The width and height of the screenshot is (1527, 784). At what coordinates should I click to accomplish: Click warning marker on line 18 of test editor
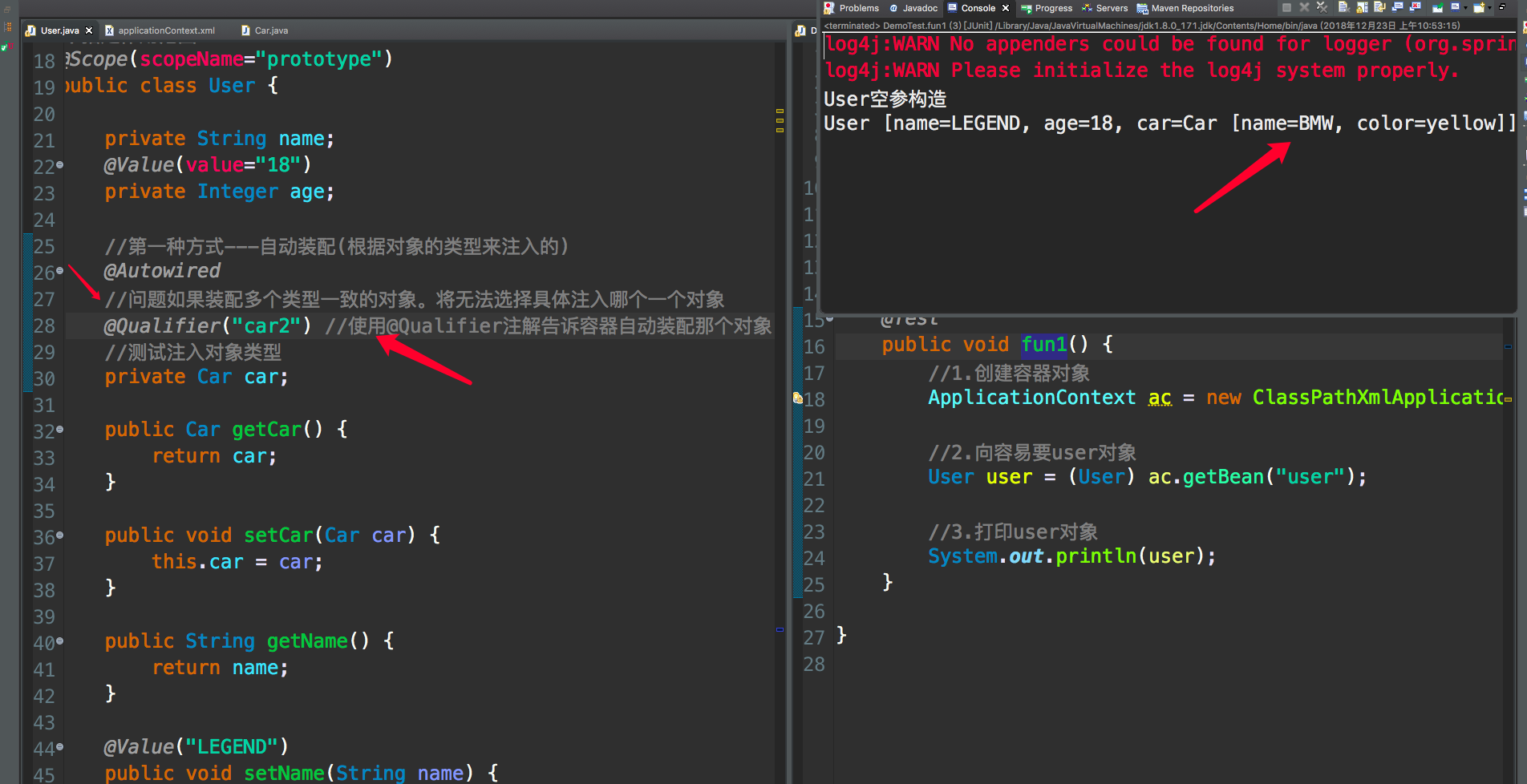pyautogui.click(x=798, y=398)
